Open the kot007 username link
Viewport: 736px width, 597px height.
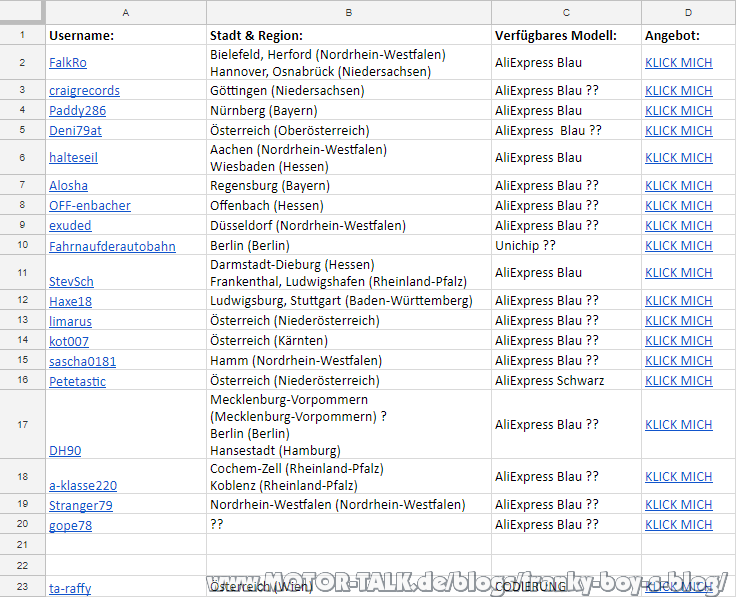[69, 342]
